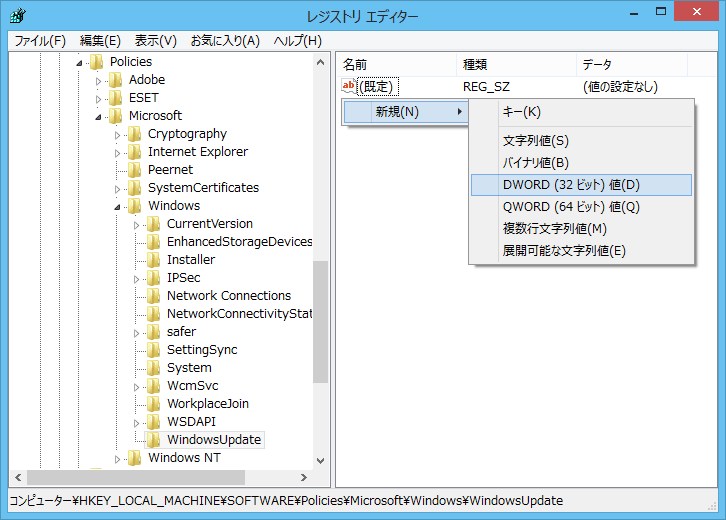Click the SettingSync folder icon

(x=154, y=350)
